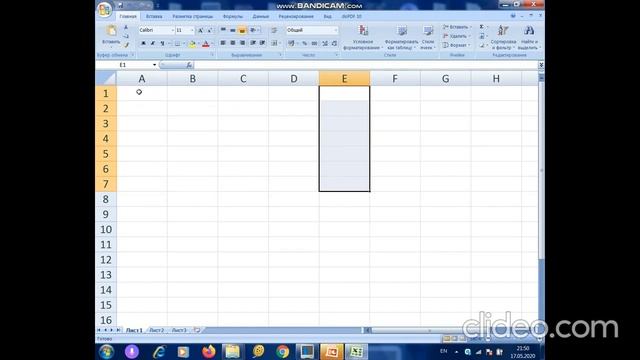Open the Borders tool in the font group
This screenshot has width=640, height=360.
[178, 43]
